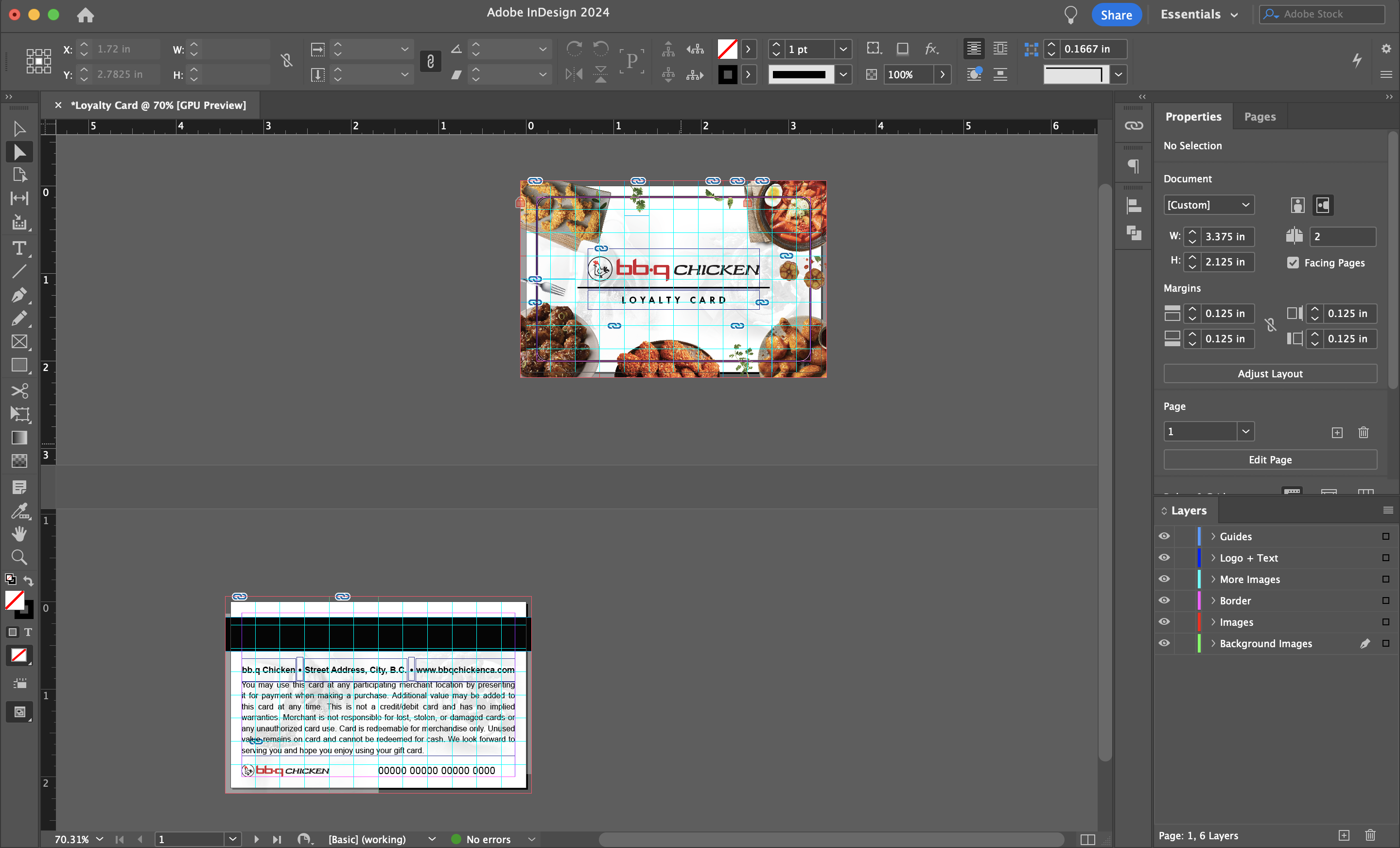Select the Eyedropper tool
1400x848 pixels.
point(19,511)
